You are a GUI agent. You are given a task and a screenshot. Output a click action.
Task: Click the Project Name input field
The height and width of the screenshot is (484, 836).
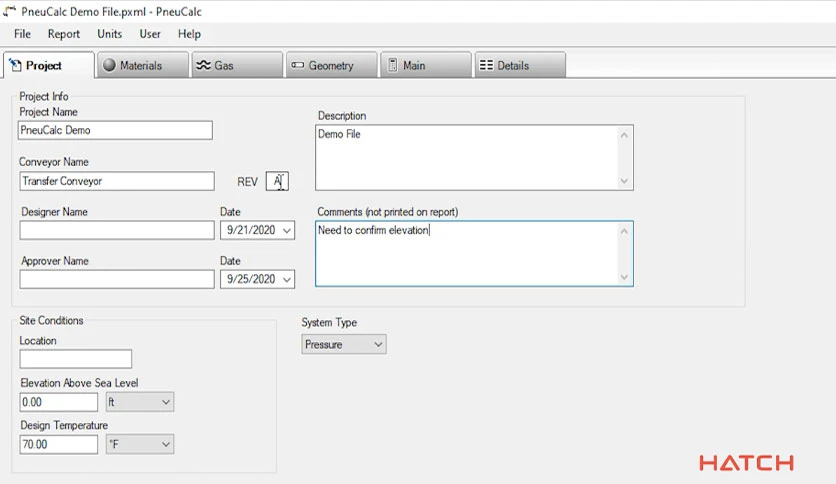115,130
